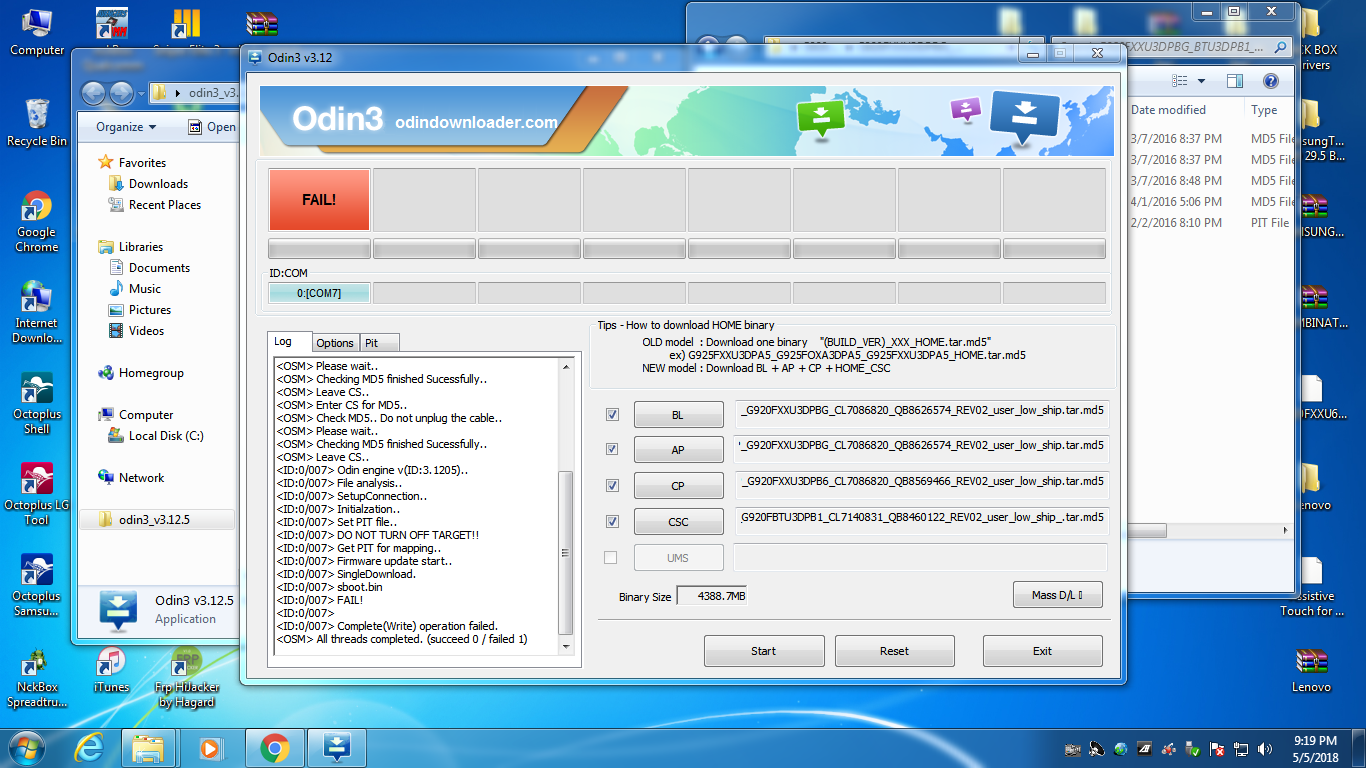The image size is (1366, 768).
Task: Enable the UMS checkbox
Action: 611,557
